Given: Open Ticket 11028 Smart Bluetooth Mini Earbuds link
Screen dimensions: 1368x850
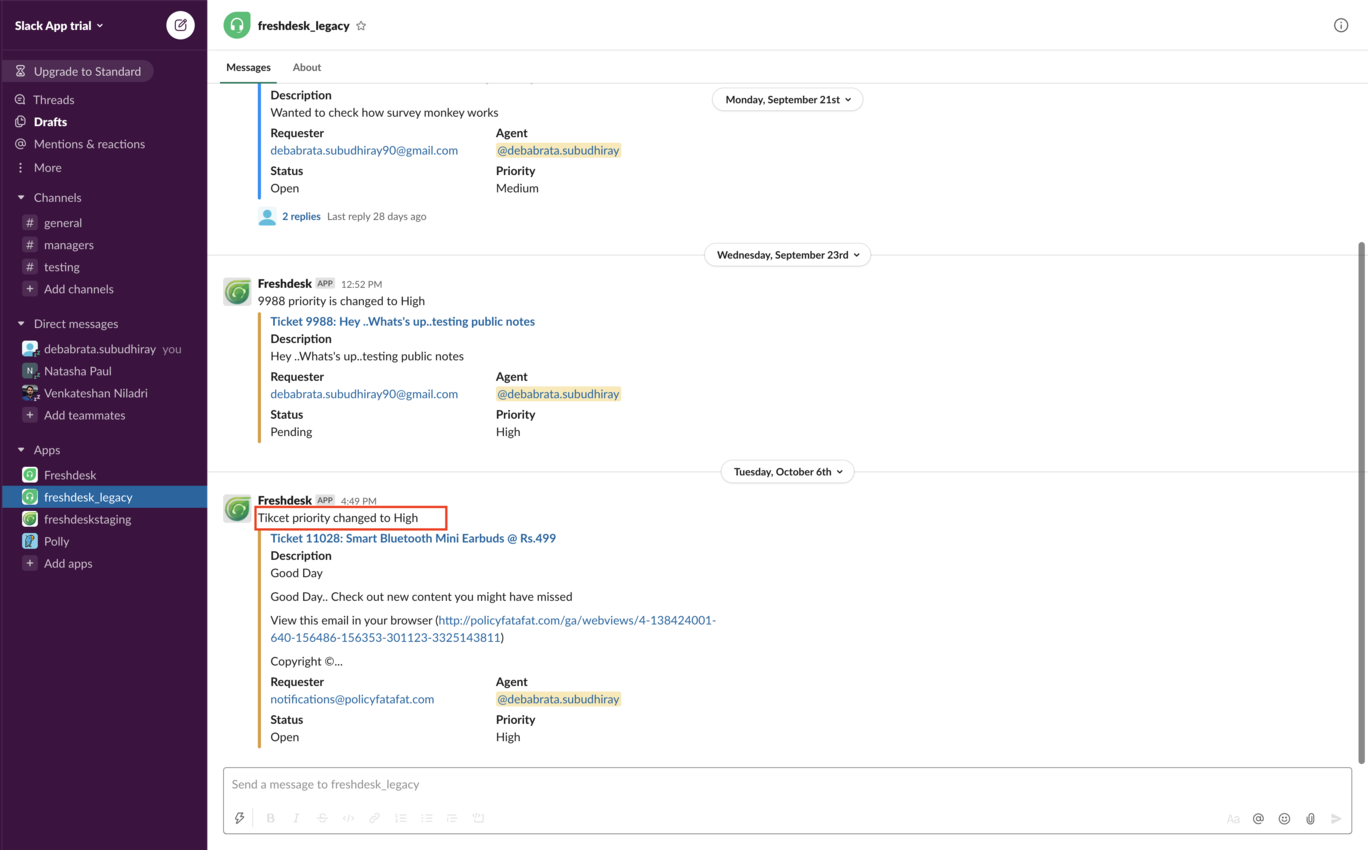Looking at the screenshot, I should pos(413,538).
